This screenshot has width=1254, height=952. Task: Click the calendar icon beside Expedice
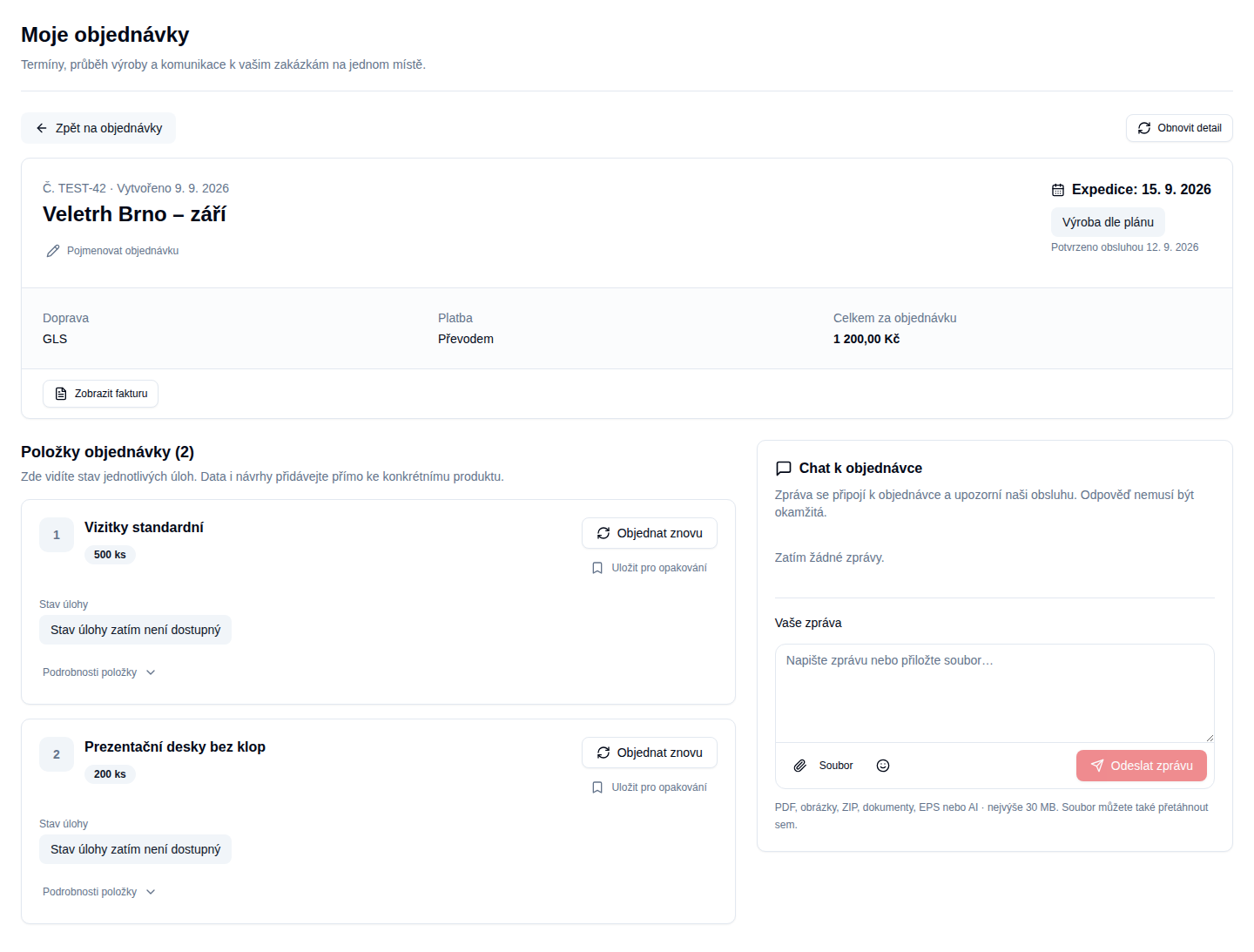point(1058,190)
